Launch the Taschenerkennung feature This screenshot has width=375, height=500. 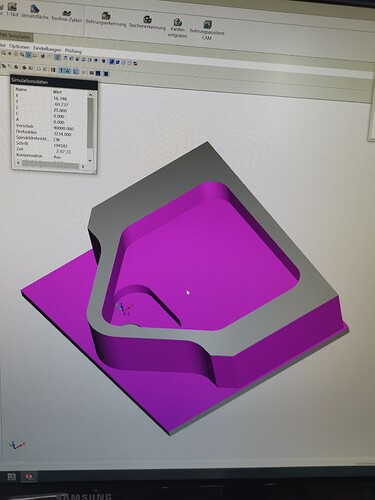point(147,23)
